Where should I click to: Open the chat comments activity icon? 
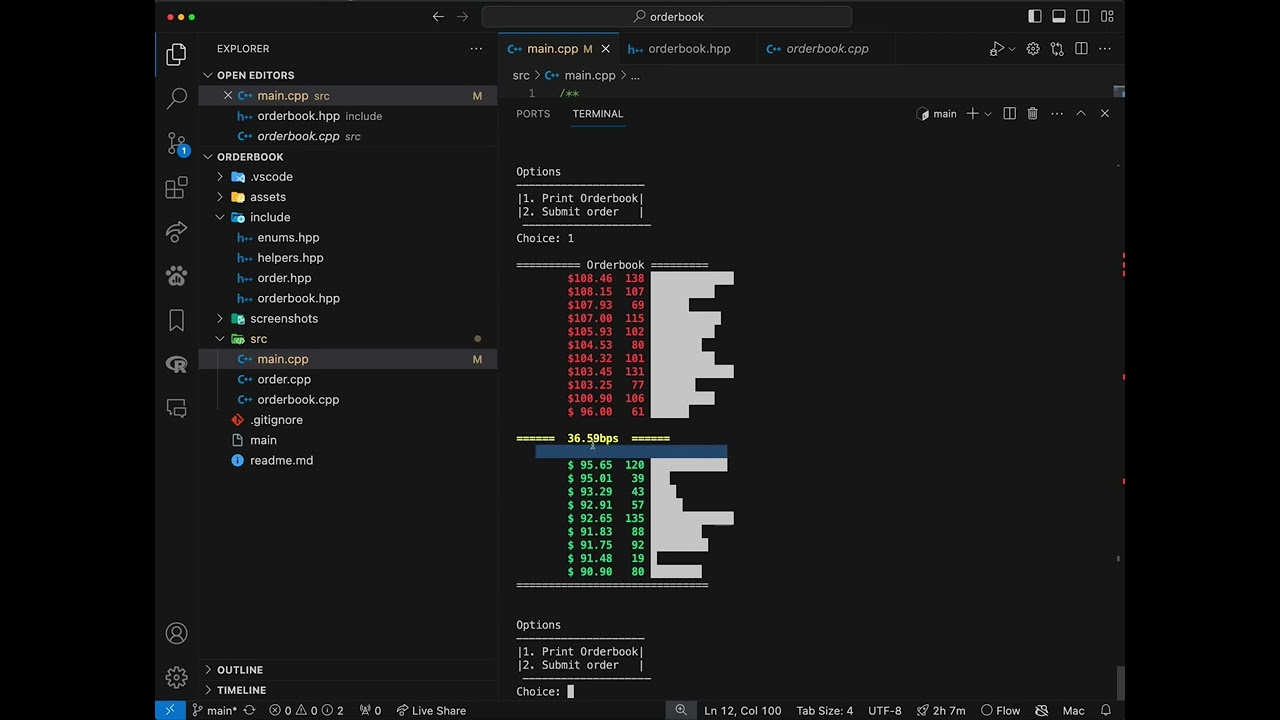coord(176,408)
